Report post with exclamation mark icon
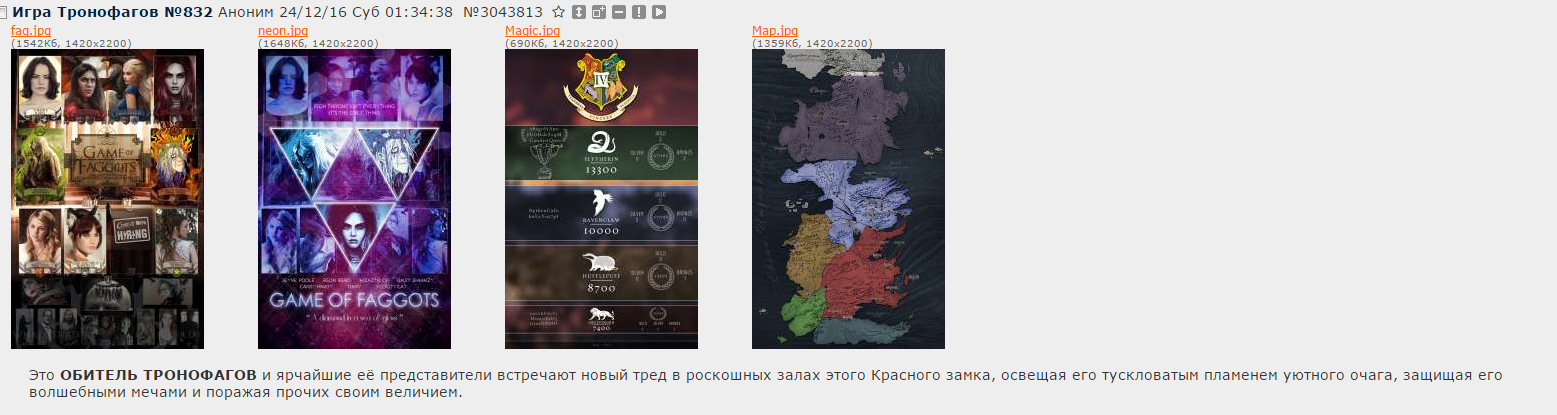Image resolution: width=1557 pixels, height=415 pixels. [x=639, y=12]
